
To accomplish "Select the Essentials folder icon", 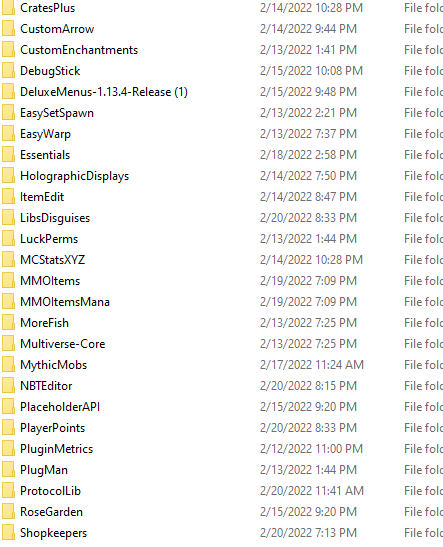I will coord(8,155).
